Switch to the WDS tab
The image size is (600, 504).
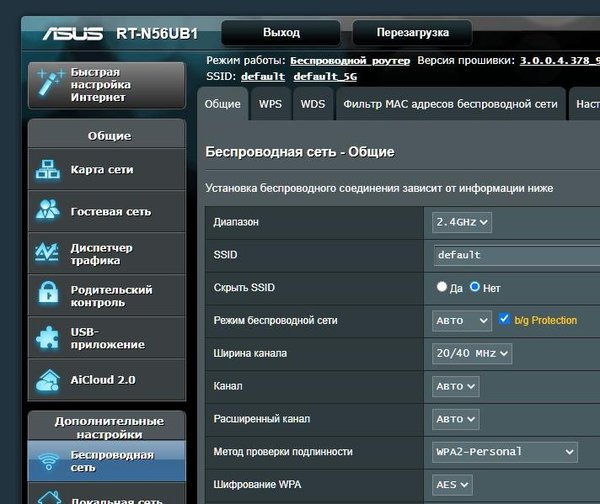pyautogui.click(x=312, y=103)
